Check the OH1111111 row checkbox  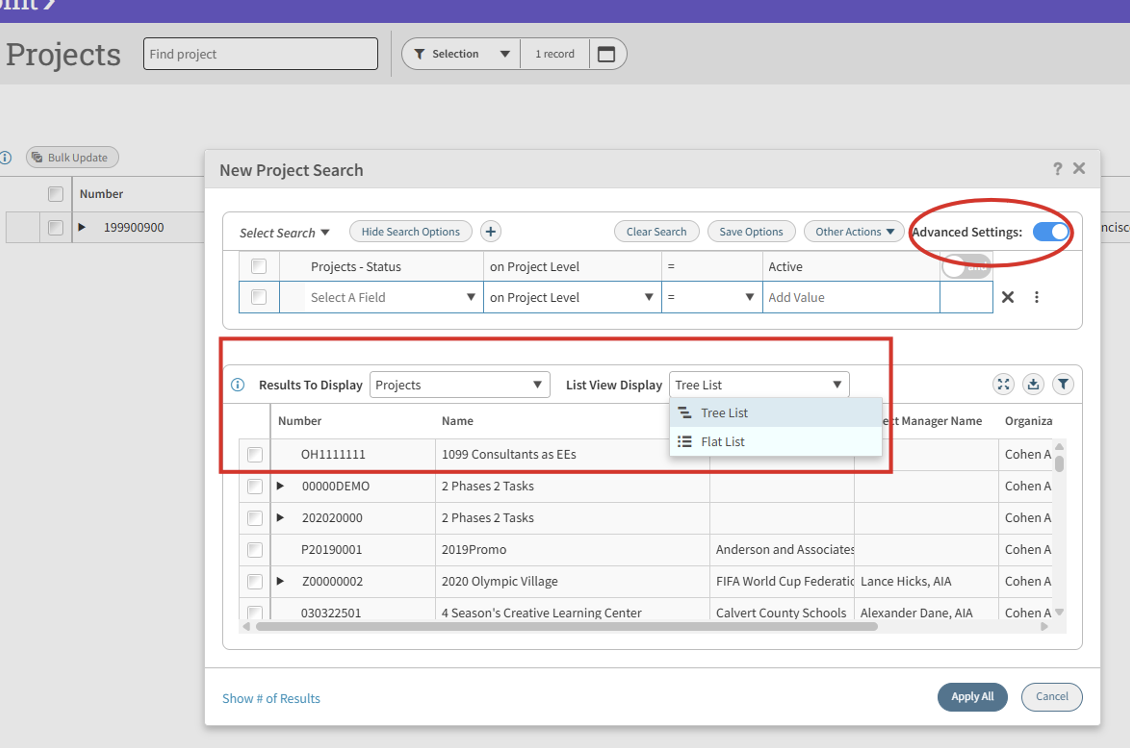tap(254, 455)
